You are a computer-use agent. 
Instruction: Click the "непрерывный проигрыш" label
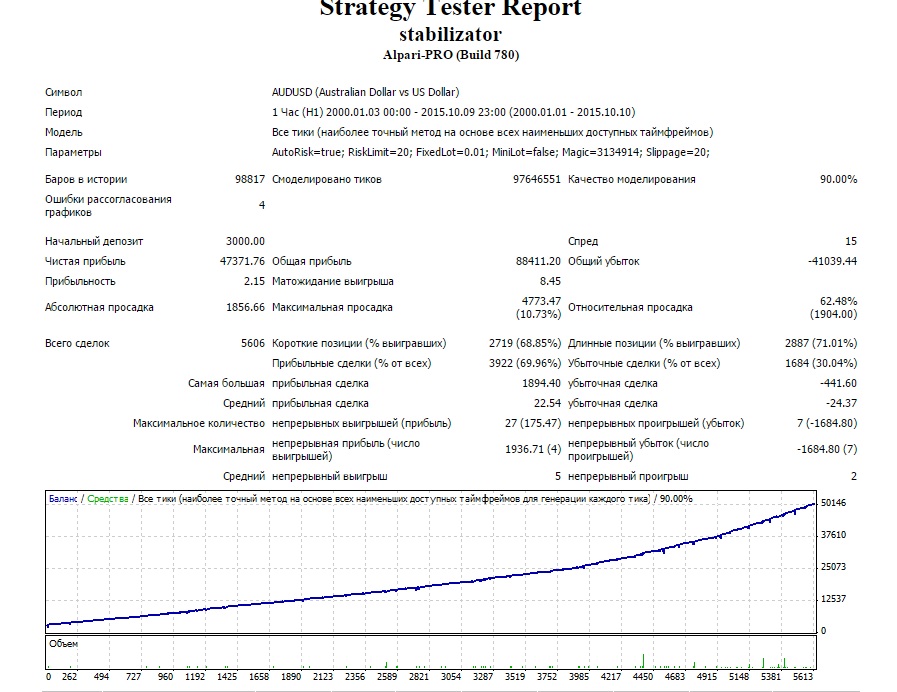[x=628, y=476]
